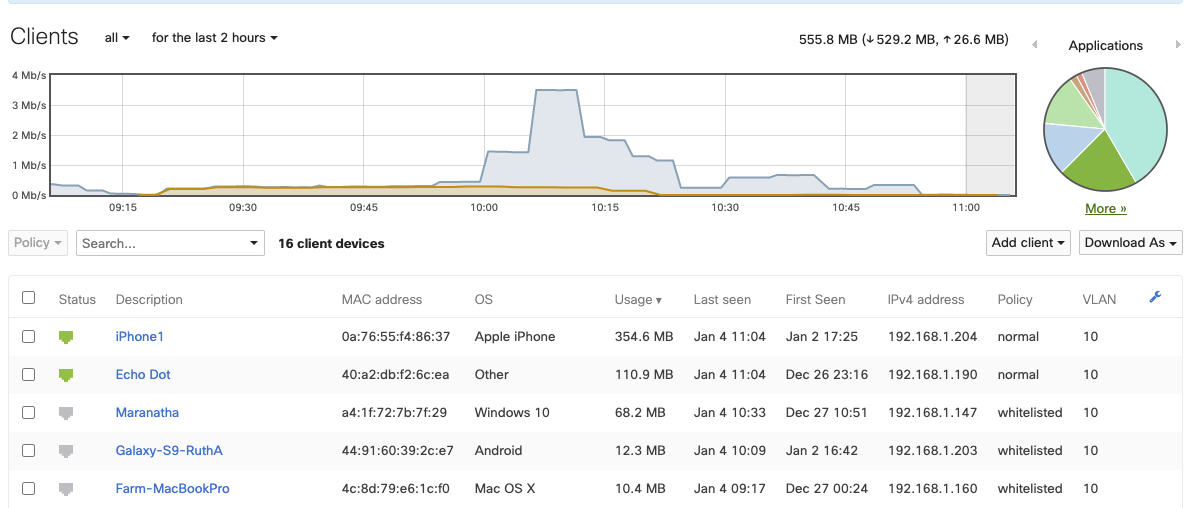Viewport: 1188px width, 508px height.
Task: Click the gray status icon for Galaxy-S9-RuthA
Action: pos(67,451)
